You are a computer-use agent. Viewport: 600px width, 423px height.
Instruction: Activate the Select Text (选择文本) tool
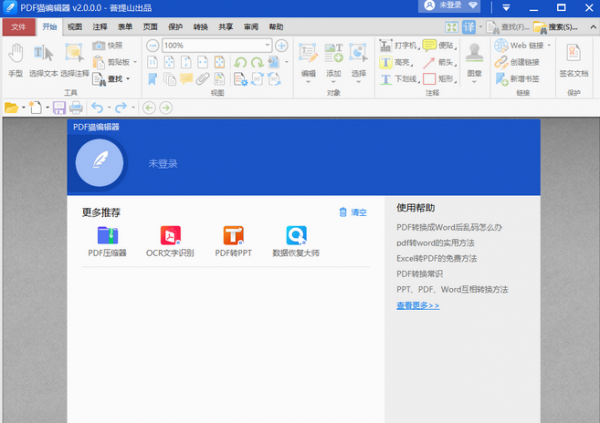pyautogui.click(x=43, y=60)
